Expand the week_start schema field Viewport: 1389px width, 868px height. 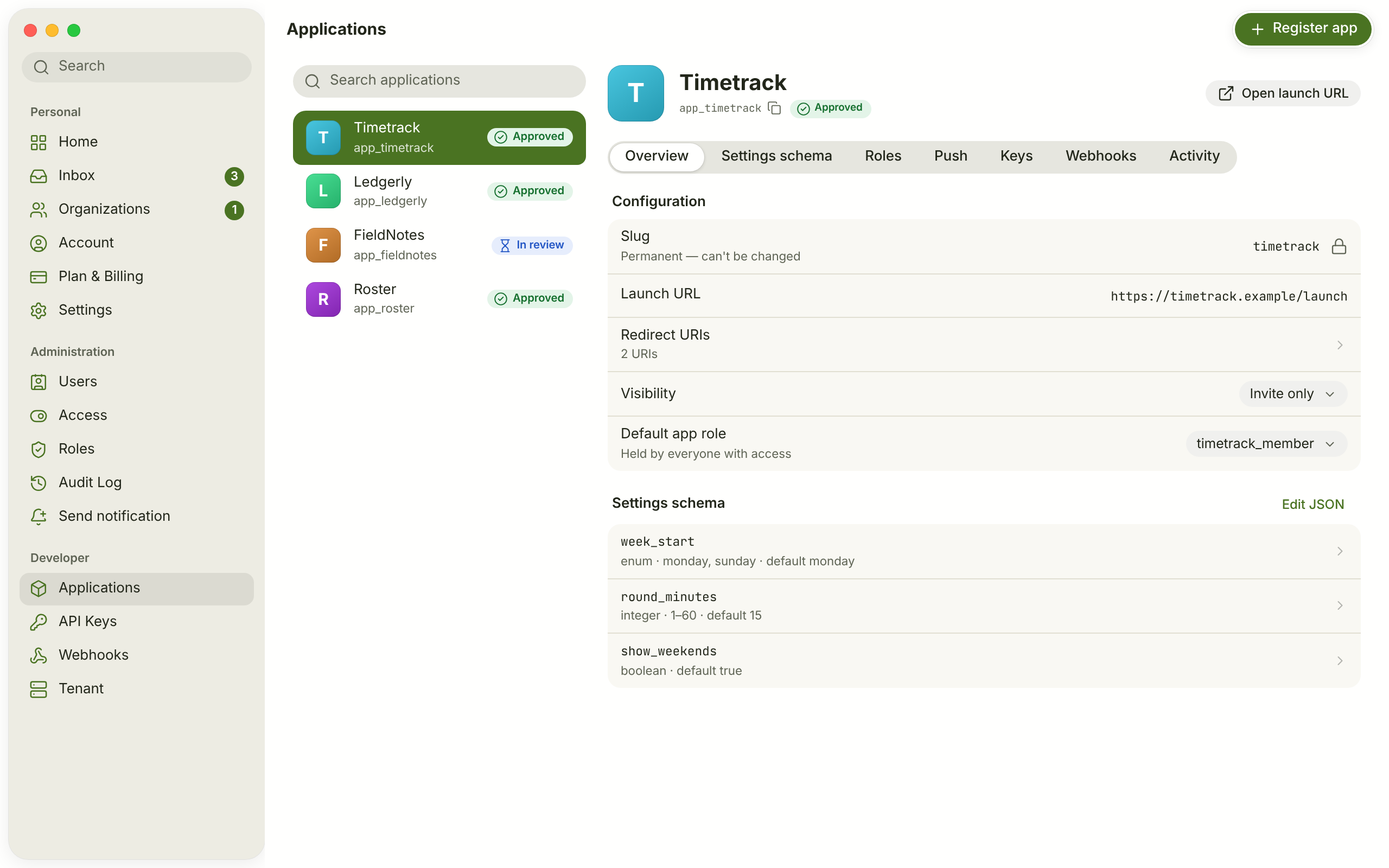pyautogui.click(x=984, y=551)
